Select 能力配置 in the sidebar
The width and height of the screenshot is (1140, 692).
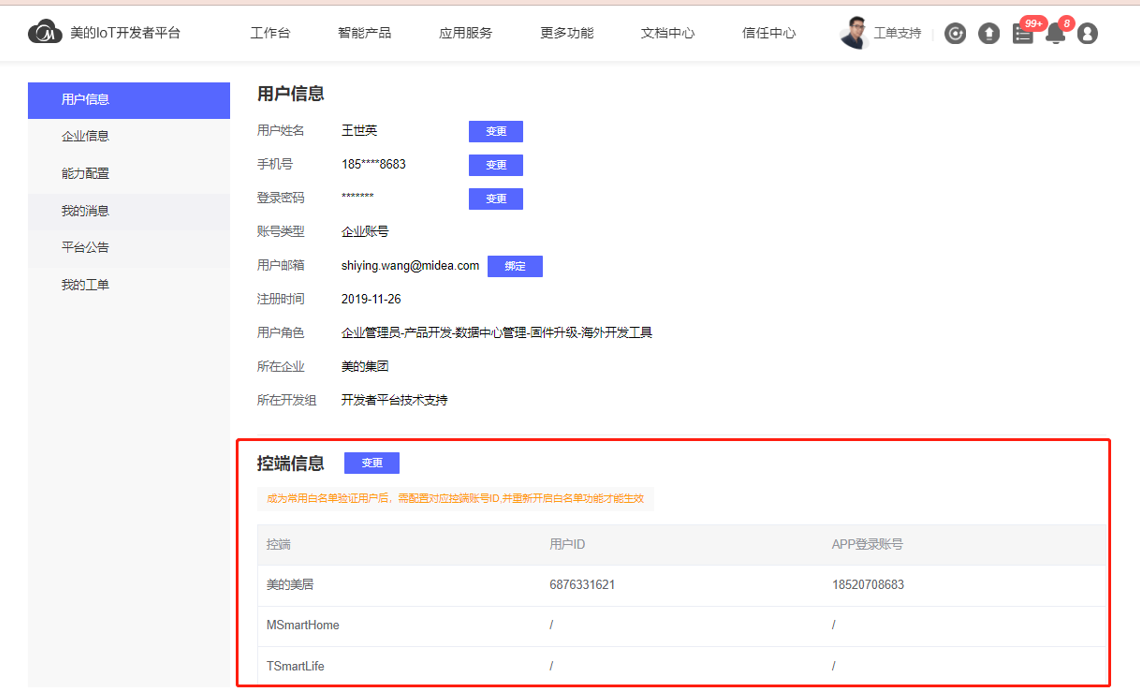click(85, 173)
